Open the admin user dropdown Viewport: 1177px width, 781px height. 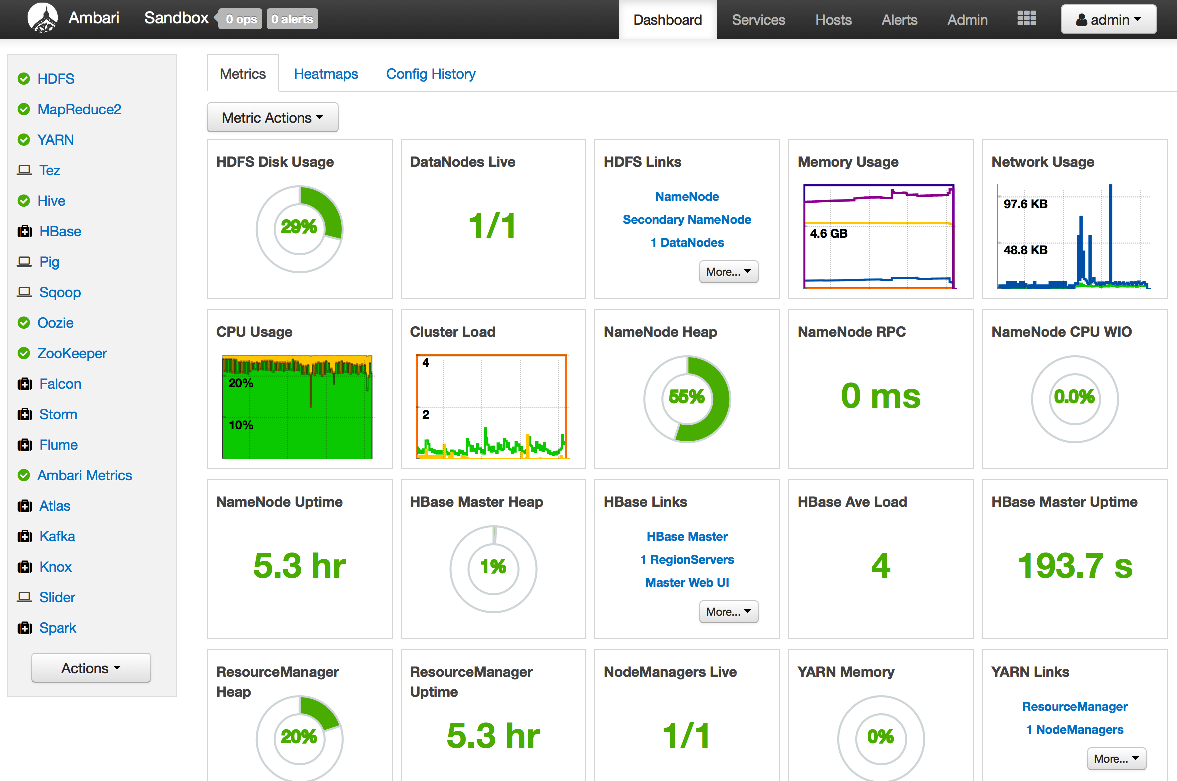(x=1108, y=20)
